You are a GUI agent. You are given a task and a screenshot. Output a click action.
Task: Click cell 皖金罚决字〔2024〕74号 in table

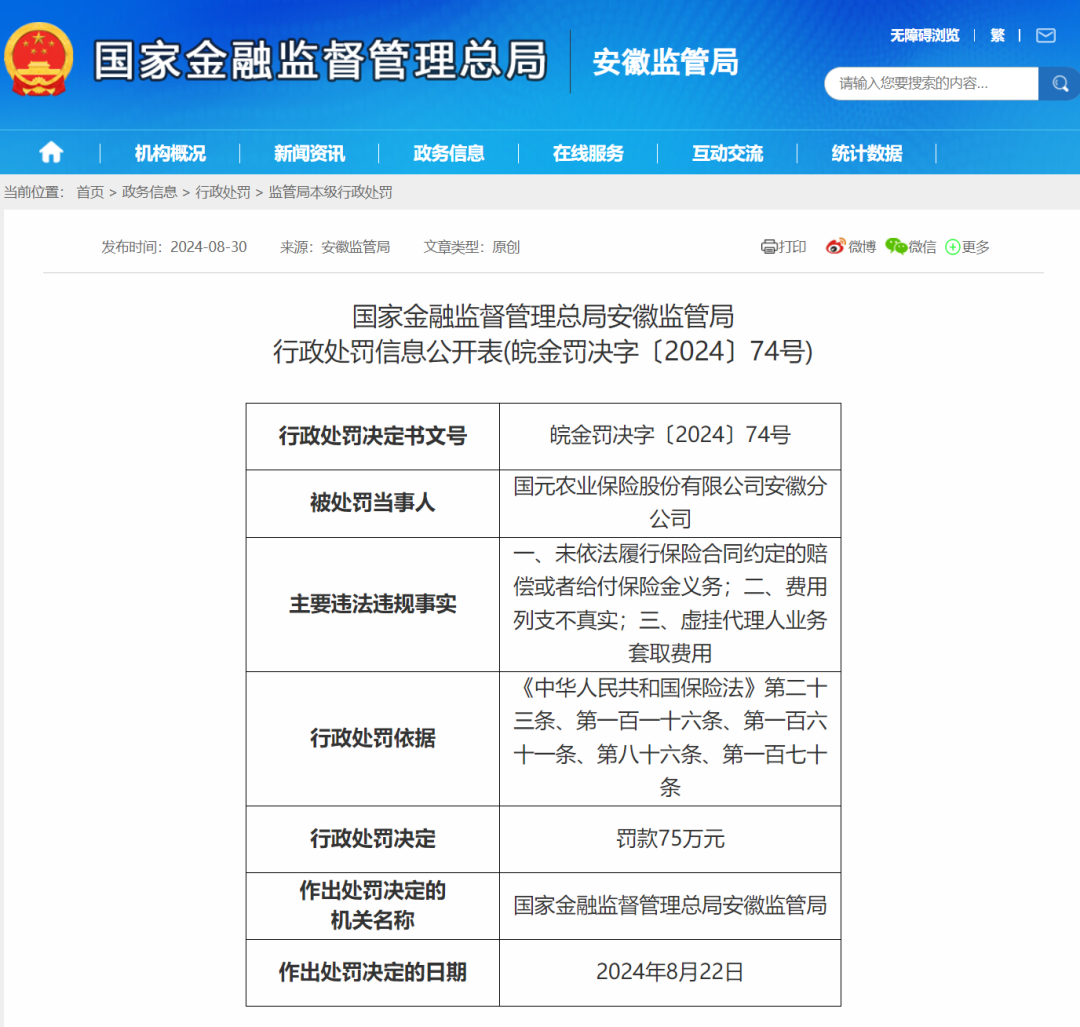pos(670,437)
